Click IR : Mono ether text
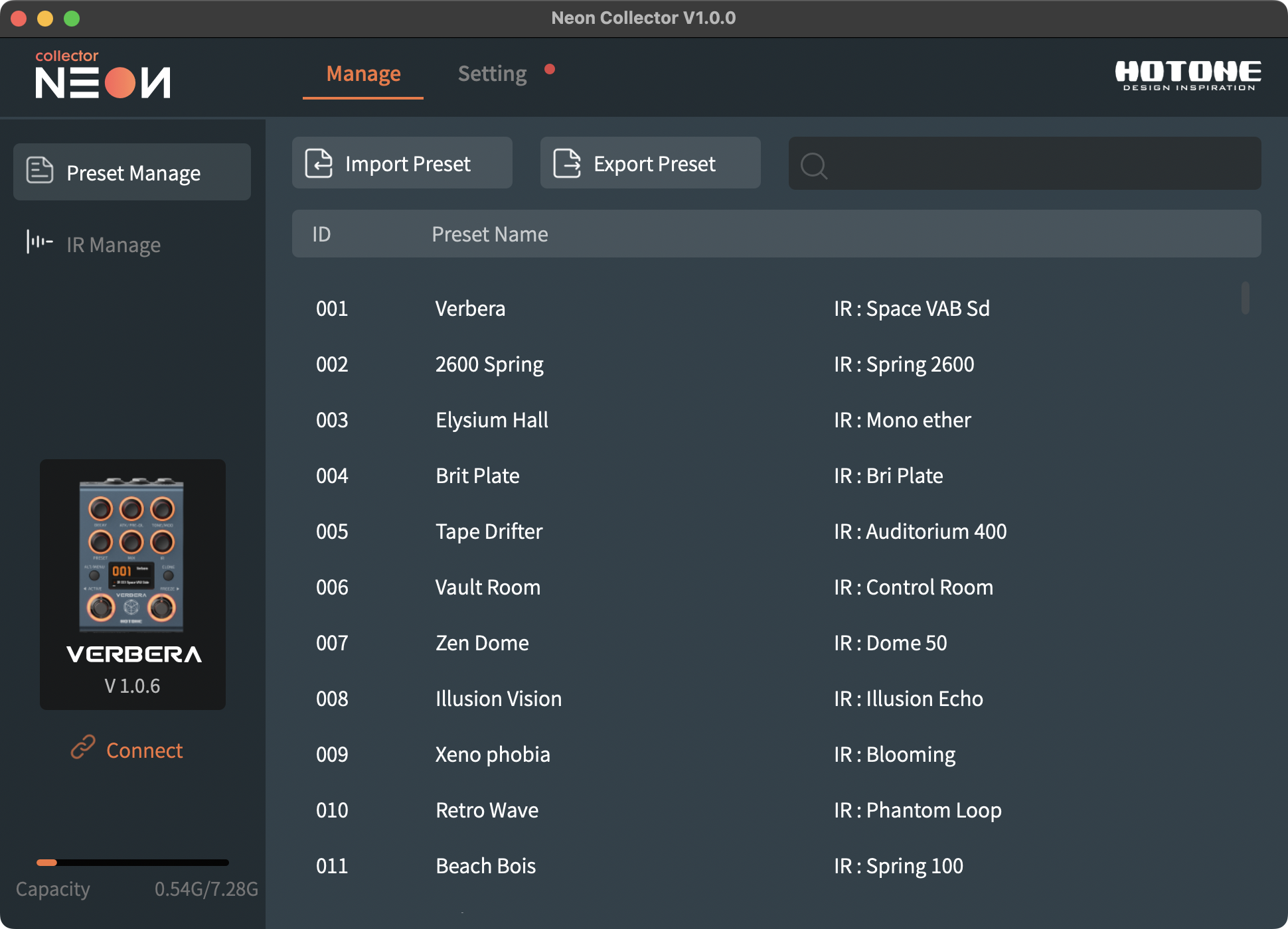 [x=902, y=420]
